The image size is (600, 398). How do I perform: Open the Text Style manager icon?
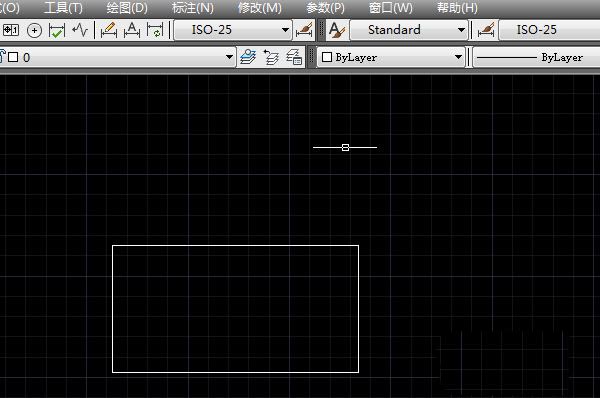click(336, 30)
